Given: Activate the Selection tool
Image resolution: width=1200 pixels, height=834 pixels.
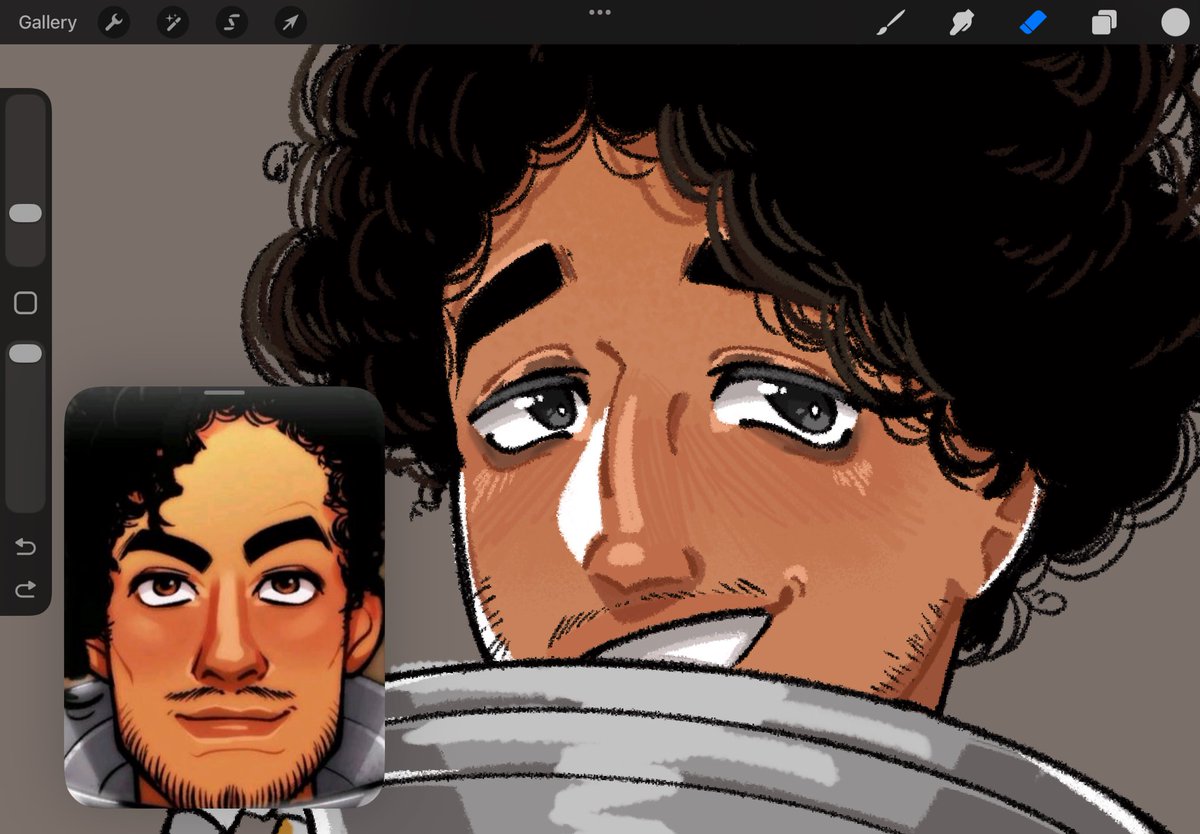Looking at the screenshot, I should coord(232,22).
